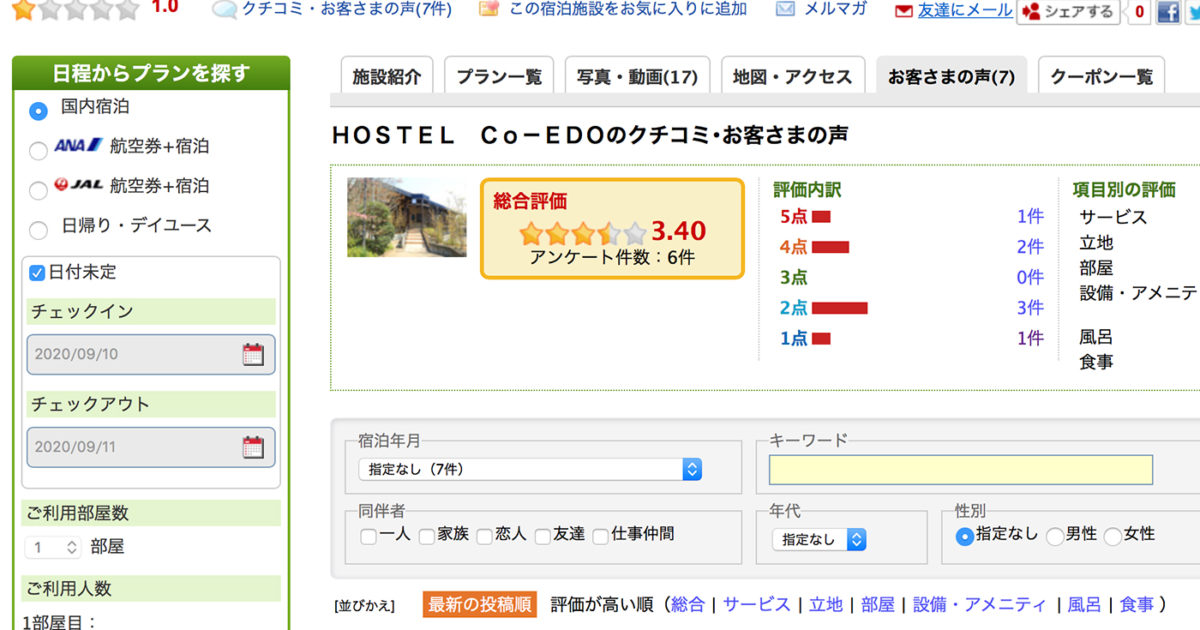Viewport: 1200px width, 630px height.
Task: Select the ANA 航空券+宿泊 radio button
Action: pos(39,150)
